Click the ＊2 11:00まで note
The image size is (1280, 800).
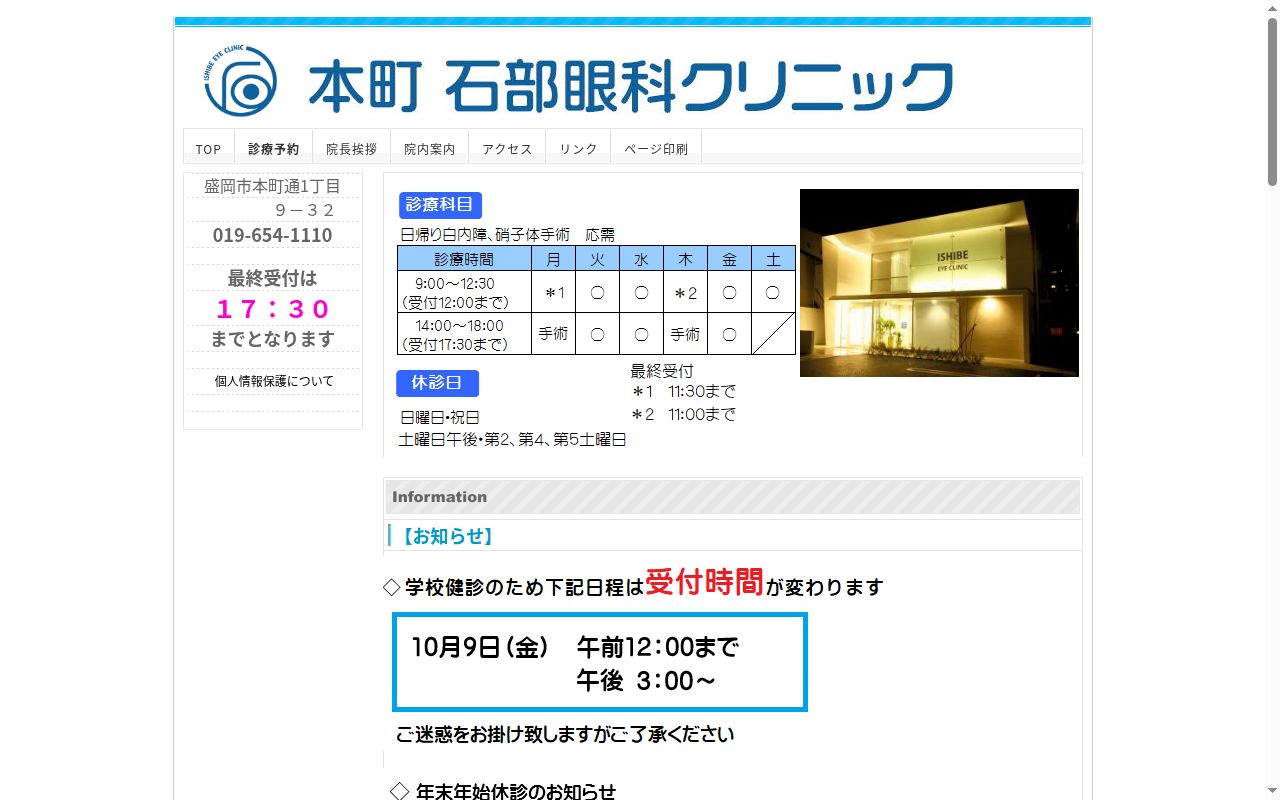click(x=683, y=414)
